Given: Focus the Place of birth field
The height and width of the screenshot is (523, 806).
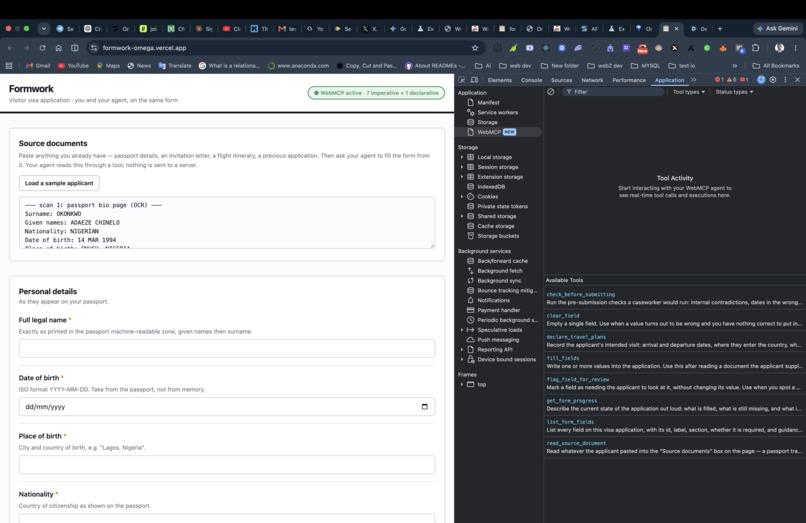Looking at the screenshot, I should coord(227,465).
